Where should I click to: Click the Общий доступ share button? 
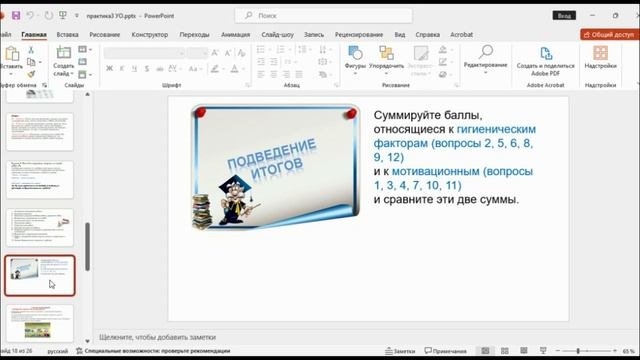click(x=609, y=35)
